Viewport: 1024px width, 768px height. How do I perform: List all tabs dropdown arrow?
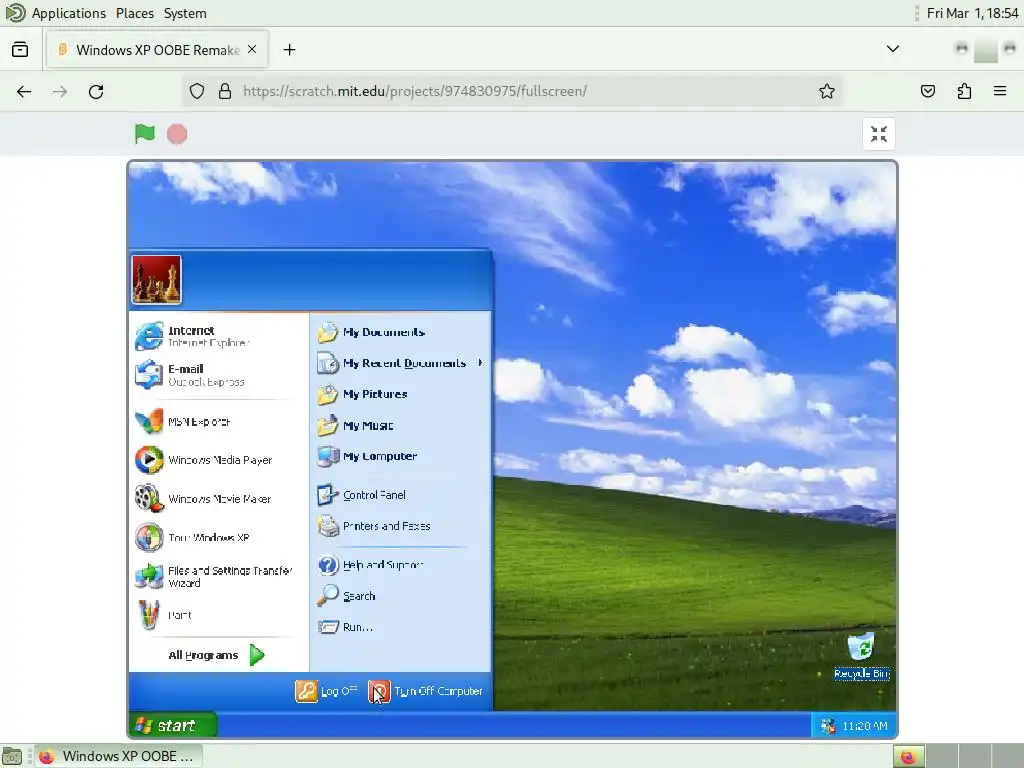pyautogui.click(x=893, y=49)
